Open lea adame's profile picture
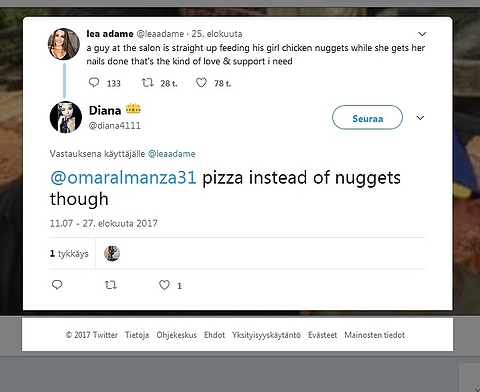Screen dimensions: 480x392 pos(64,44)
